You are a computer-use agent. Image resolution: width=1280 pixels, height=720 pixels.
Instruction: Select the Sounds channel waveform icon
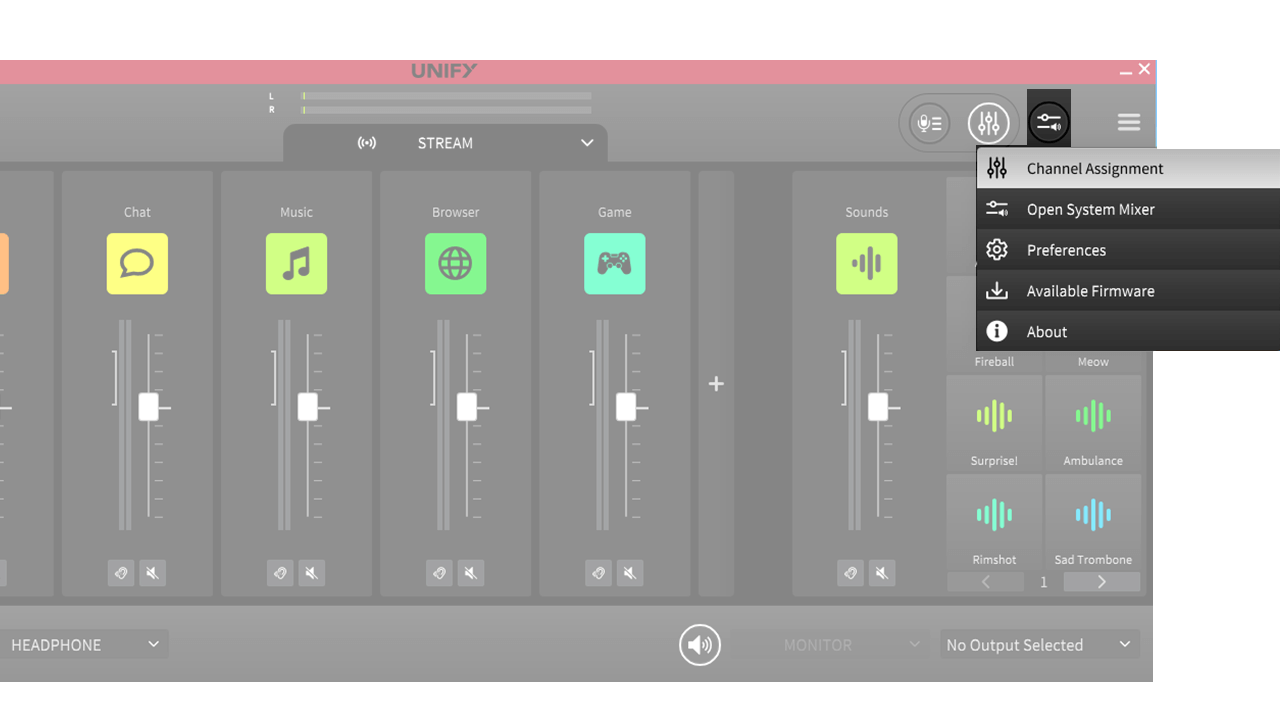[x=866, y=264]
